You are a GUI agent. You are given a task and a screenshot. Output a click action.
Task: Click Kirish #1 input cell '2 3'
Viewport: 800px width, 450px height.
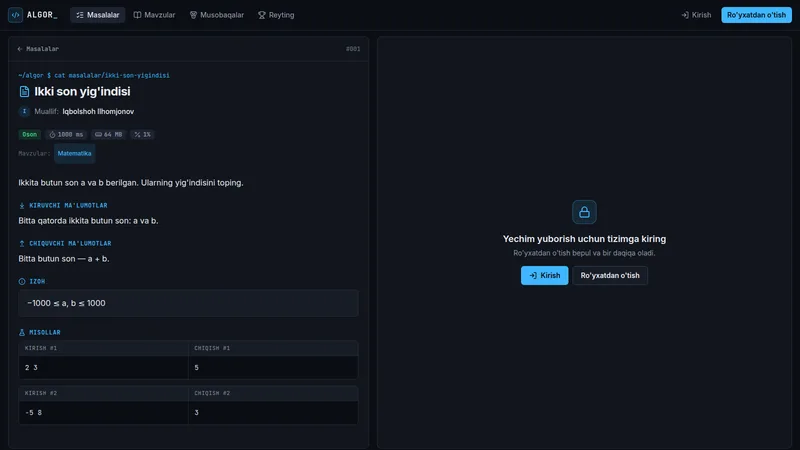[104, 367]
